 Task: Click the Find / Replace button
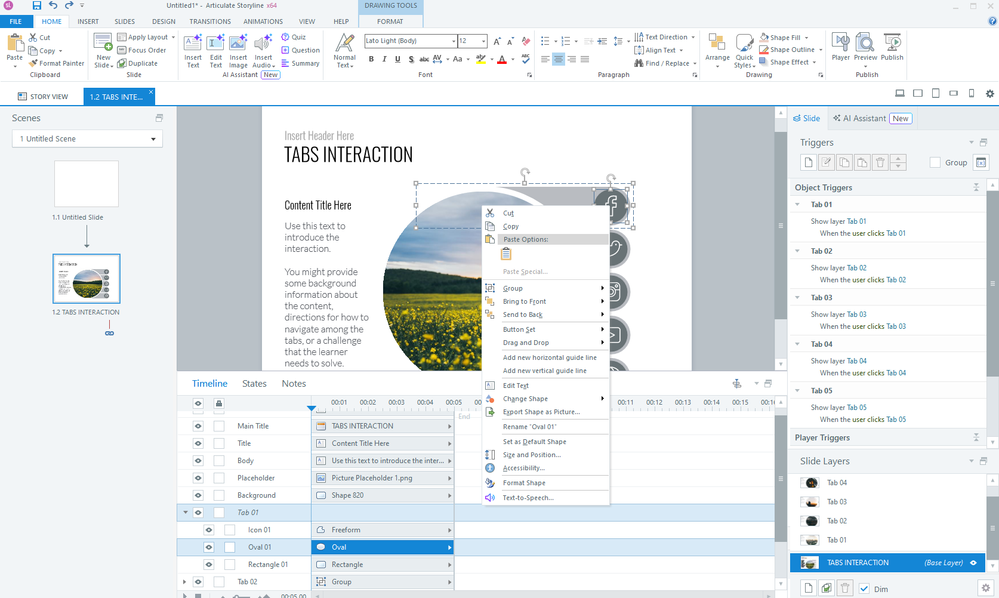667,63
